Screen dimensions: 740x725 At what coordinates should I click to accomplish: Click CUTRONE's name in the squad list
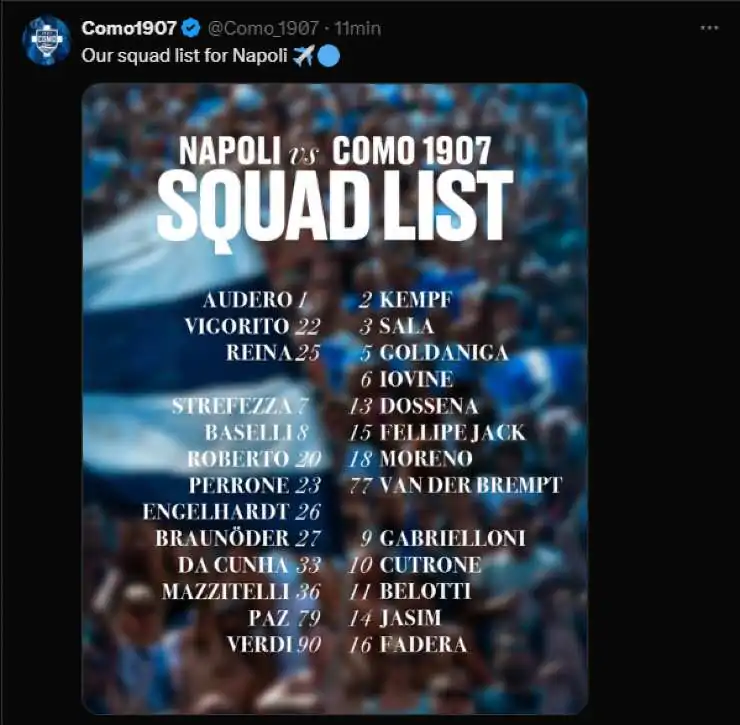point(430,565)
